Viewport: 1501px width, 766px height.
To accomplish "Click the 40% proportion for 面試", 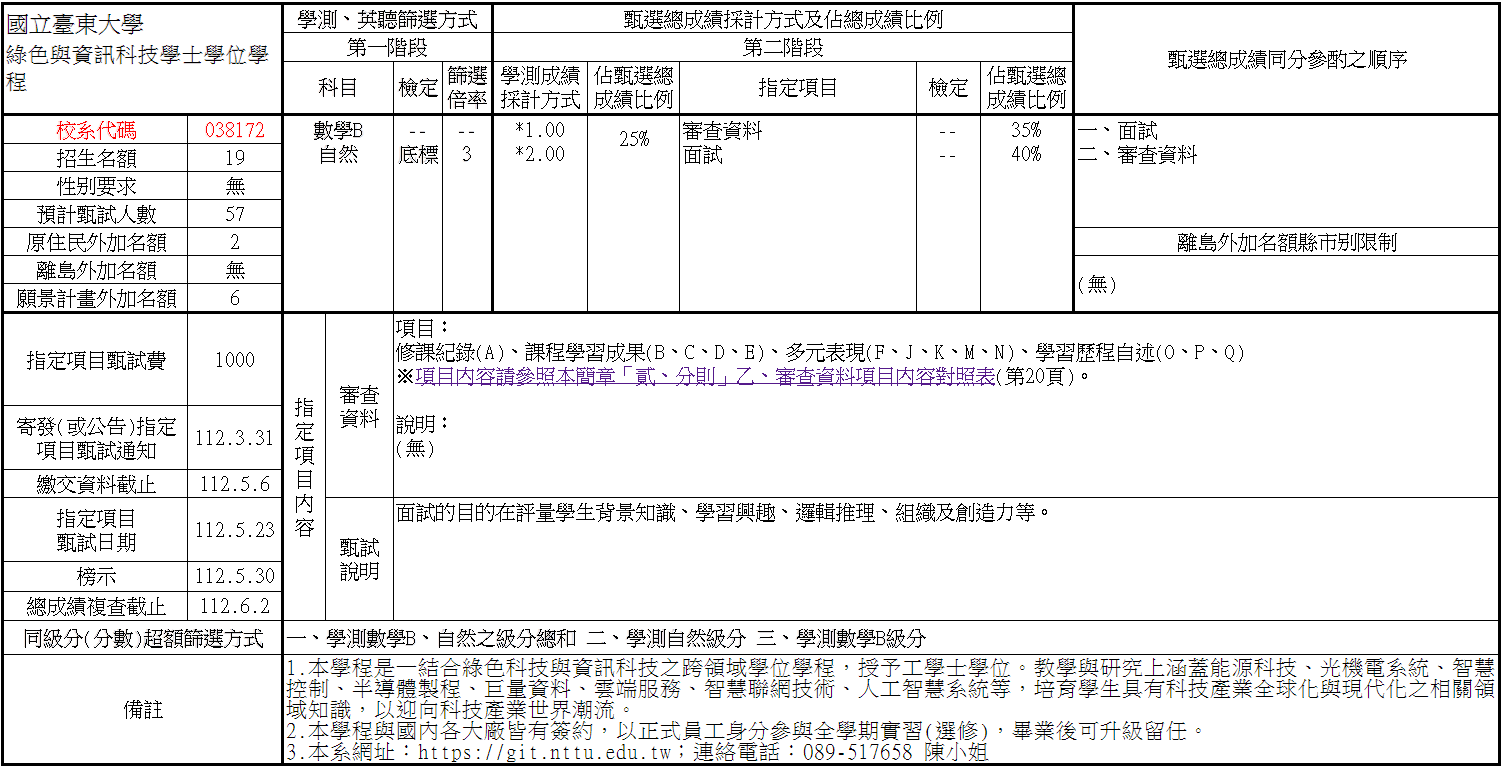I will [x=1026, y=154].
